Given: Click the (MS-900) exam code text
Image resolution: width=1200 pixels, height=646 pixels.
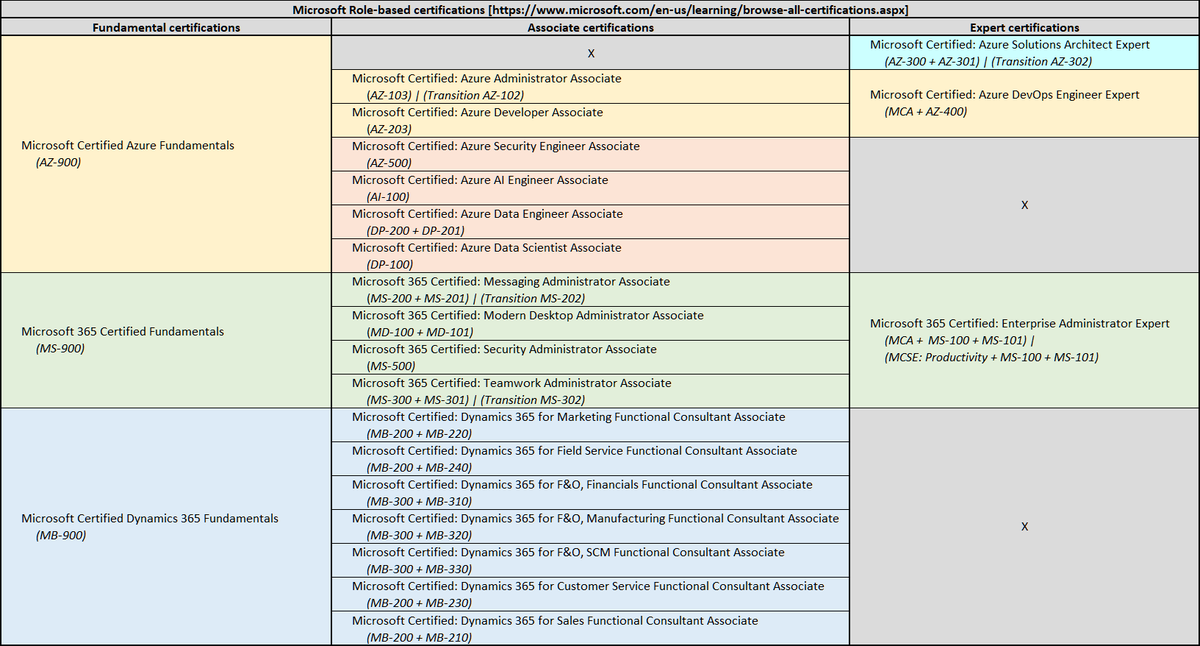Looking at the screenshot, I should pos(59,348).
